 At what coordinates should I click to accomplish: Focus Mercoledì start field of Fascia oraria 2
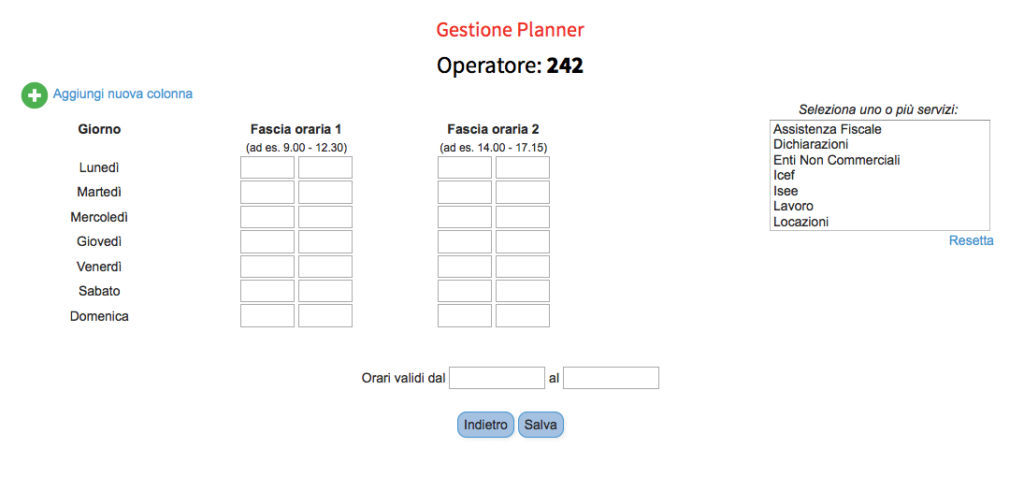coord(464,217)
